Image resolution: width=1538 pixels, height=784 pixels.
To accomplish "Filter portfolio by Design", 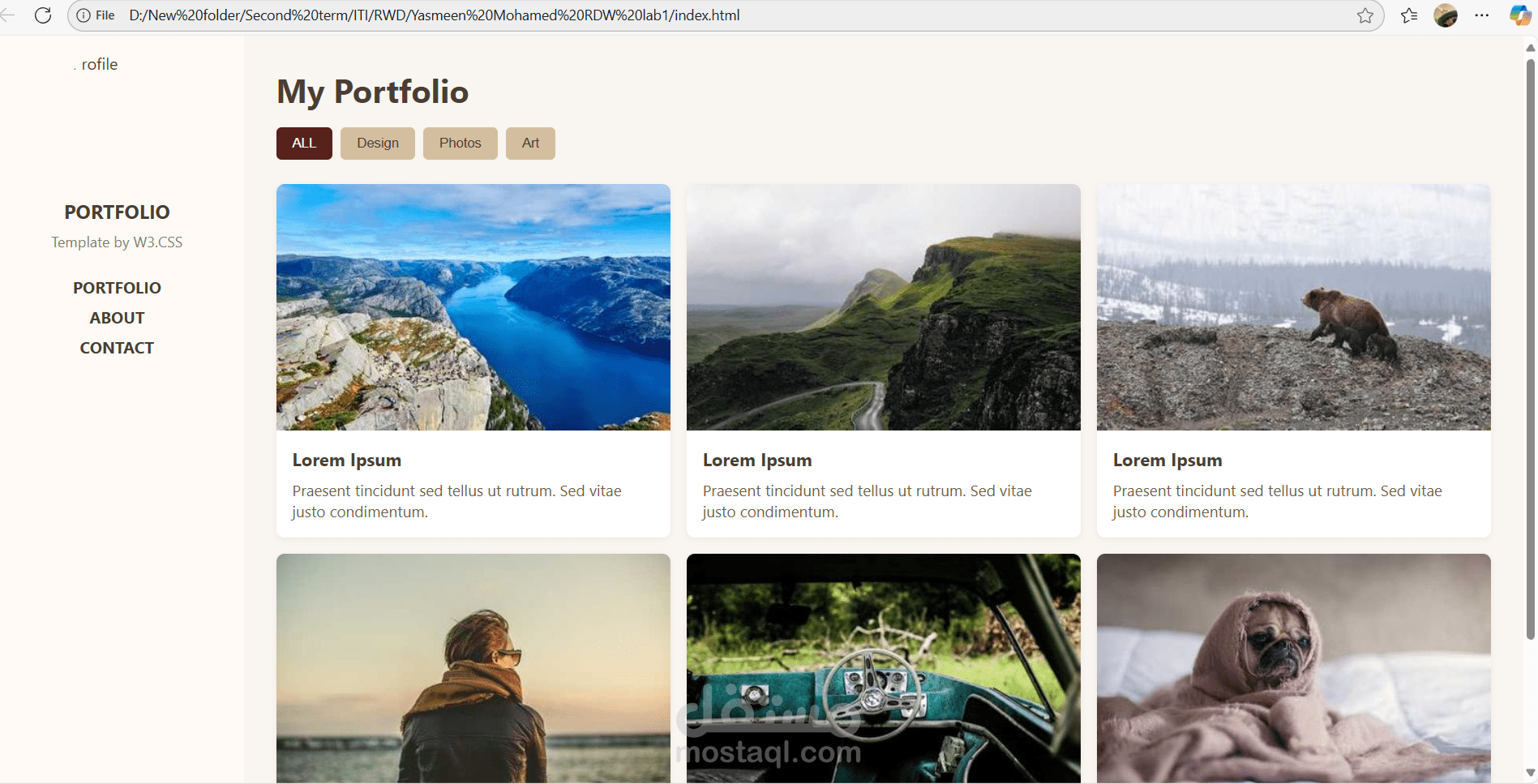I will 378,144.
